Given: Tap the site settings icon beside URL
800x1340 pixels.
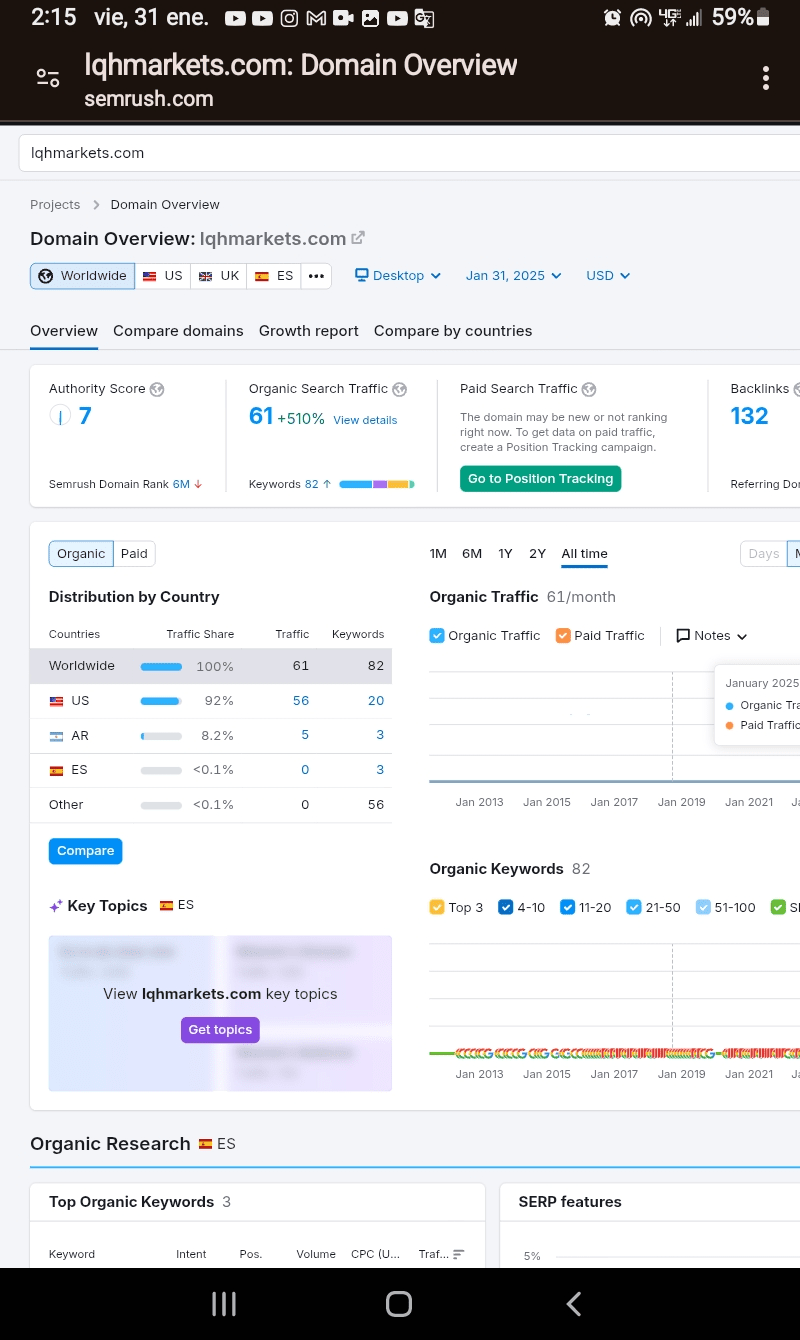Looking at the screenshot, I should pyautogui.click(x=48, y=78).
